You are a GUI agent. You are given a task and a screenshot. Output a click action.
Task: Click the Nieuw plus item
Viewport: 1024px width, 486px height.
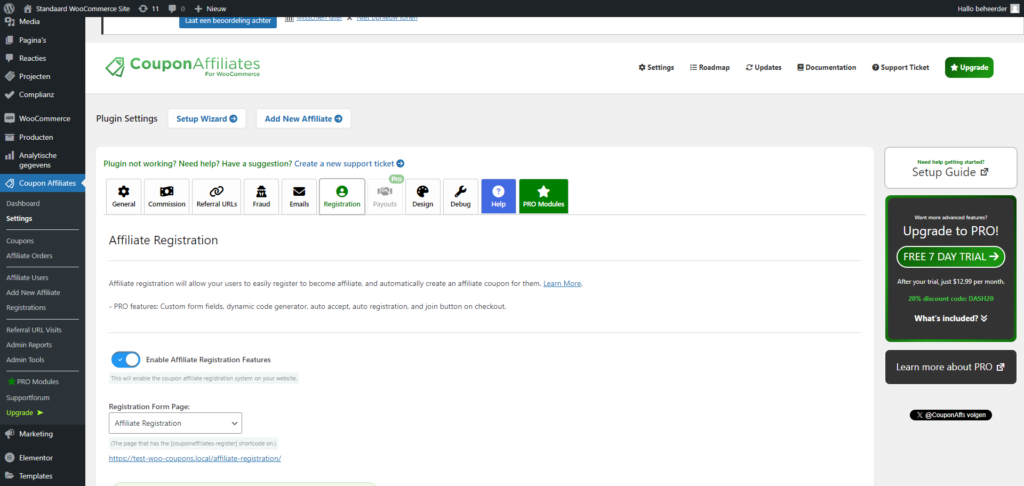210,9
